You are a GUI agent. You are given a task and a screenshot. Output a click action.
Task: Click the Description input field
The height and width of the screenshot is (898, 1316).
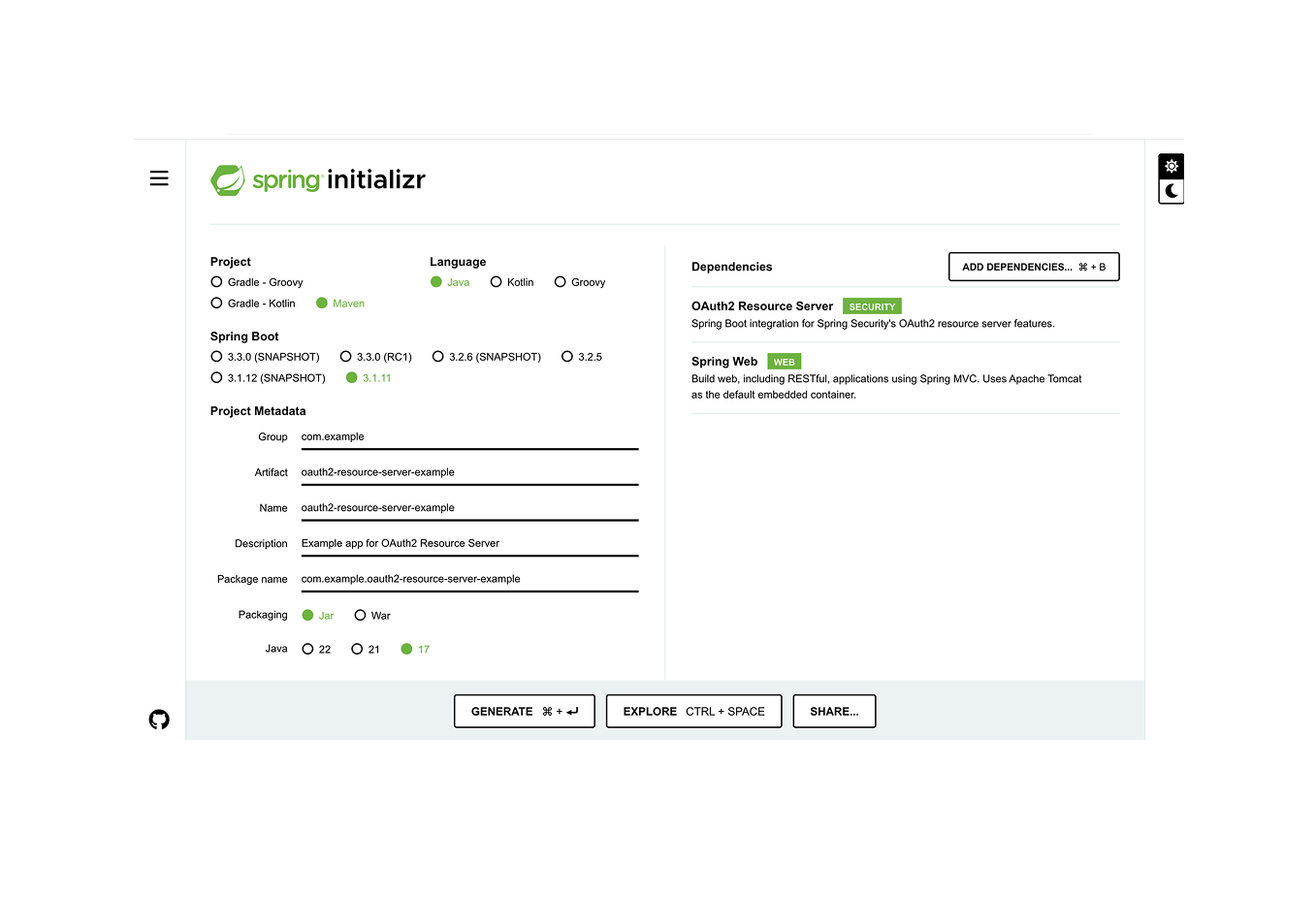point(469,544)
